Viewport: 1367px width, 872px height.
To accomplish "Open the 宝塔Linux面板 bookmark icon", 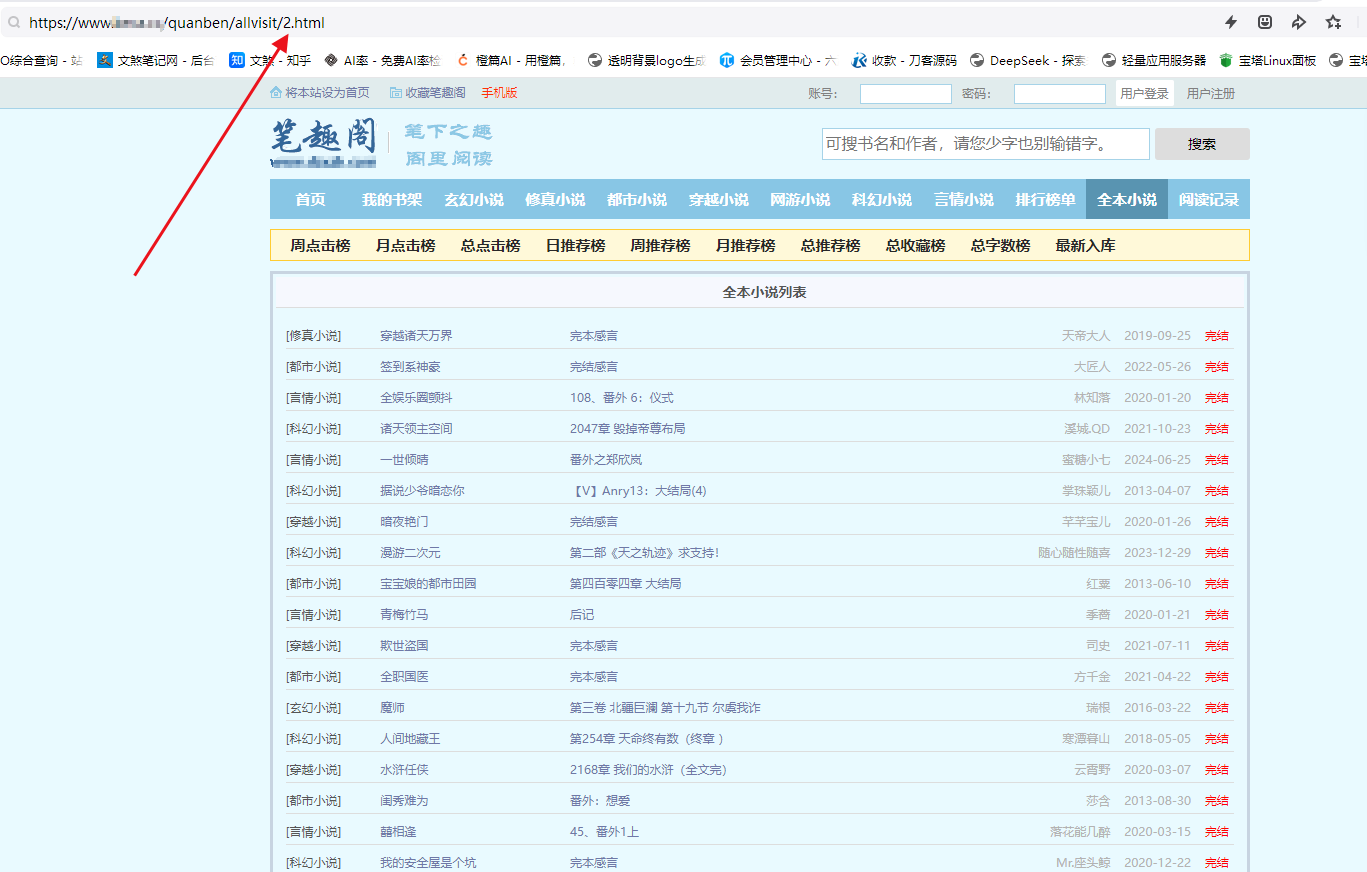I will pos(1226,60).
